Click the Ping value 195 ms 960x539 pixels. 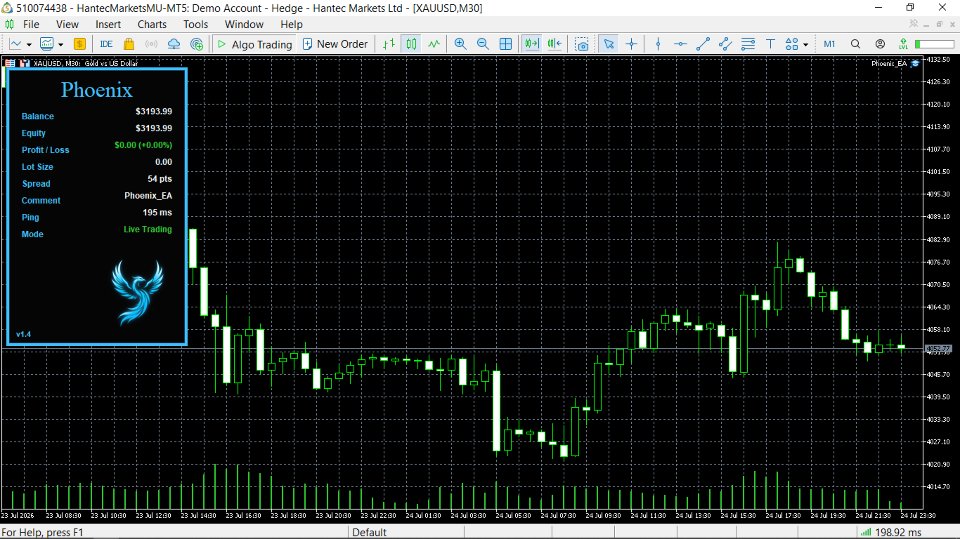click(x=157, y=213)
